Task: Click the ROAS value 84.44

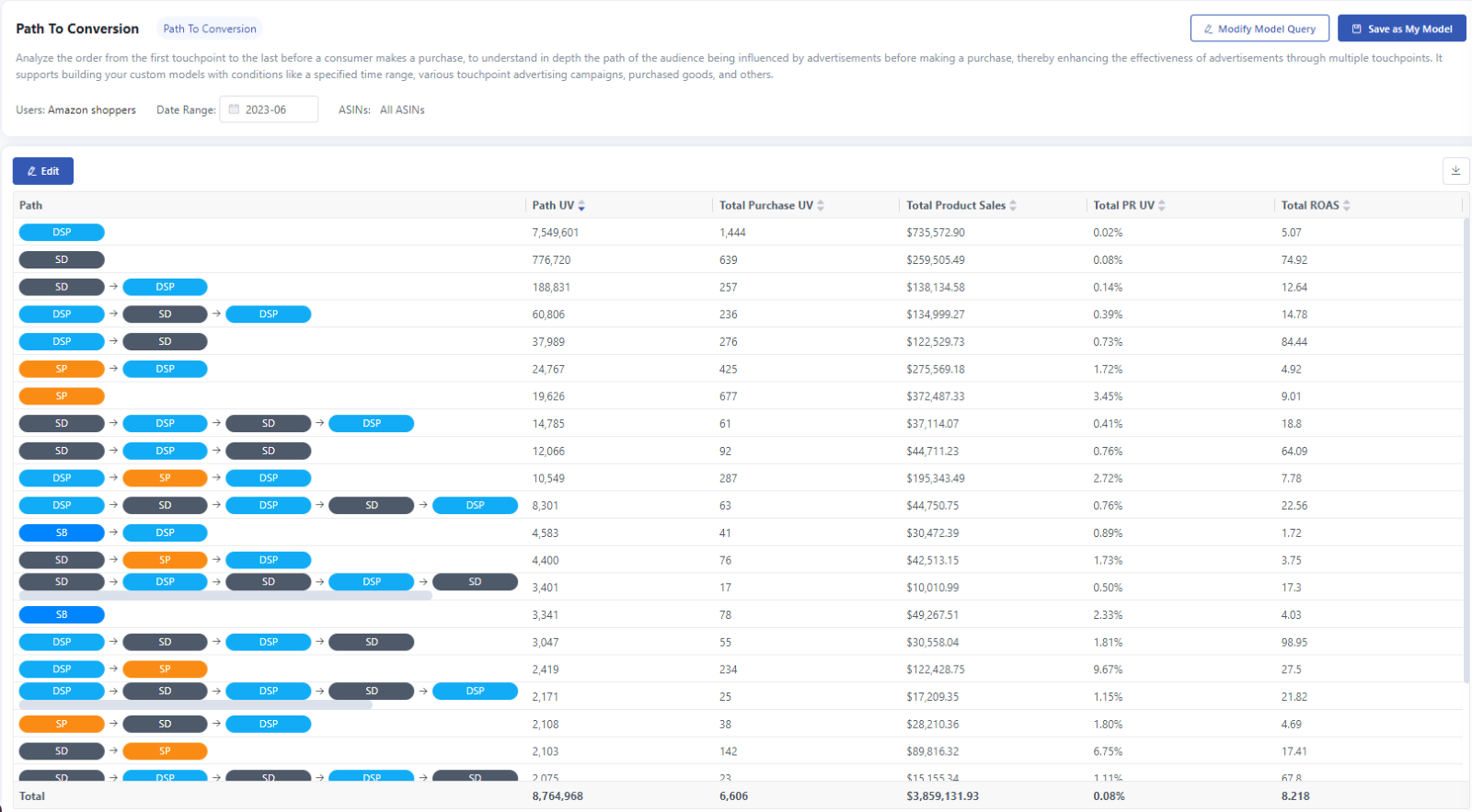Action: [1294, 342]
